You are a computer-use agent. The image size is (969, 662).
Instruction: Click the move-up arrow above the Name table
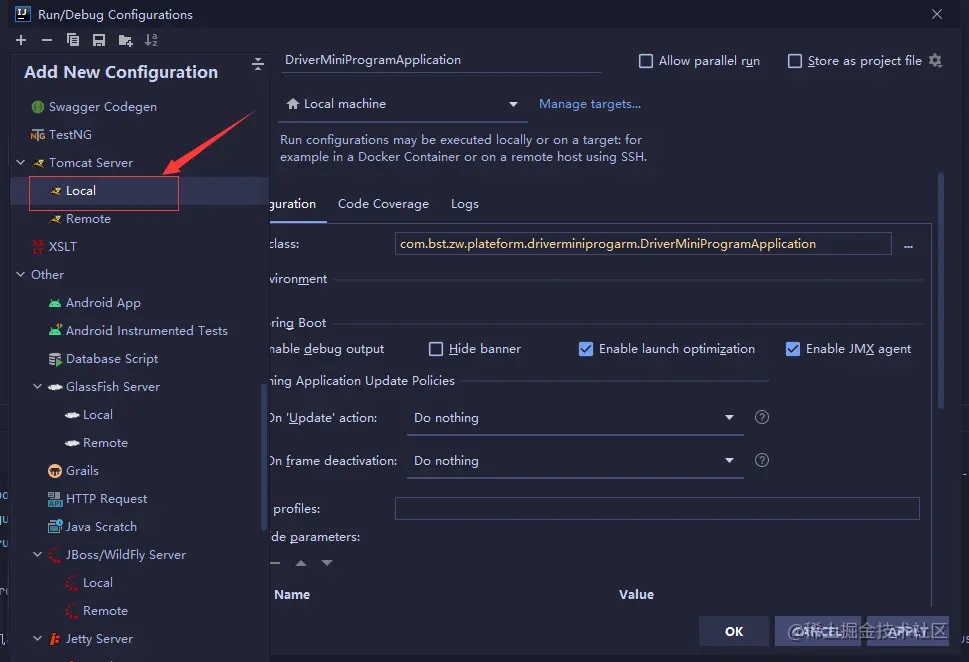pos(301,563)
